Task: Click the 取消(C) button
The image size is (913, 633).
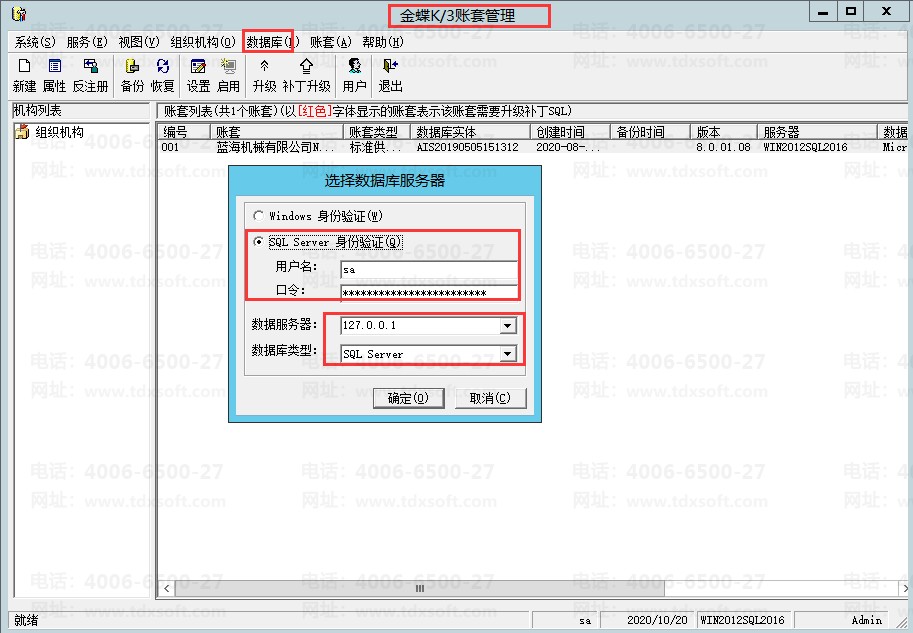Action: pyautogui.click(x=490, y=398)
